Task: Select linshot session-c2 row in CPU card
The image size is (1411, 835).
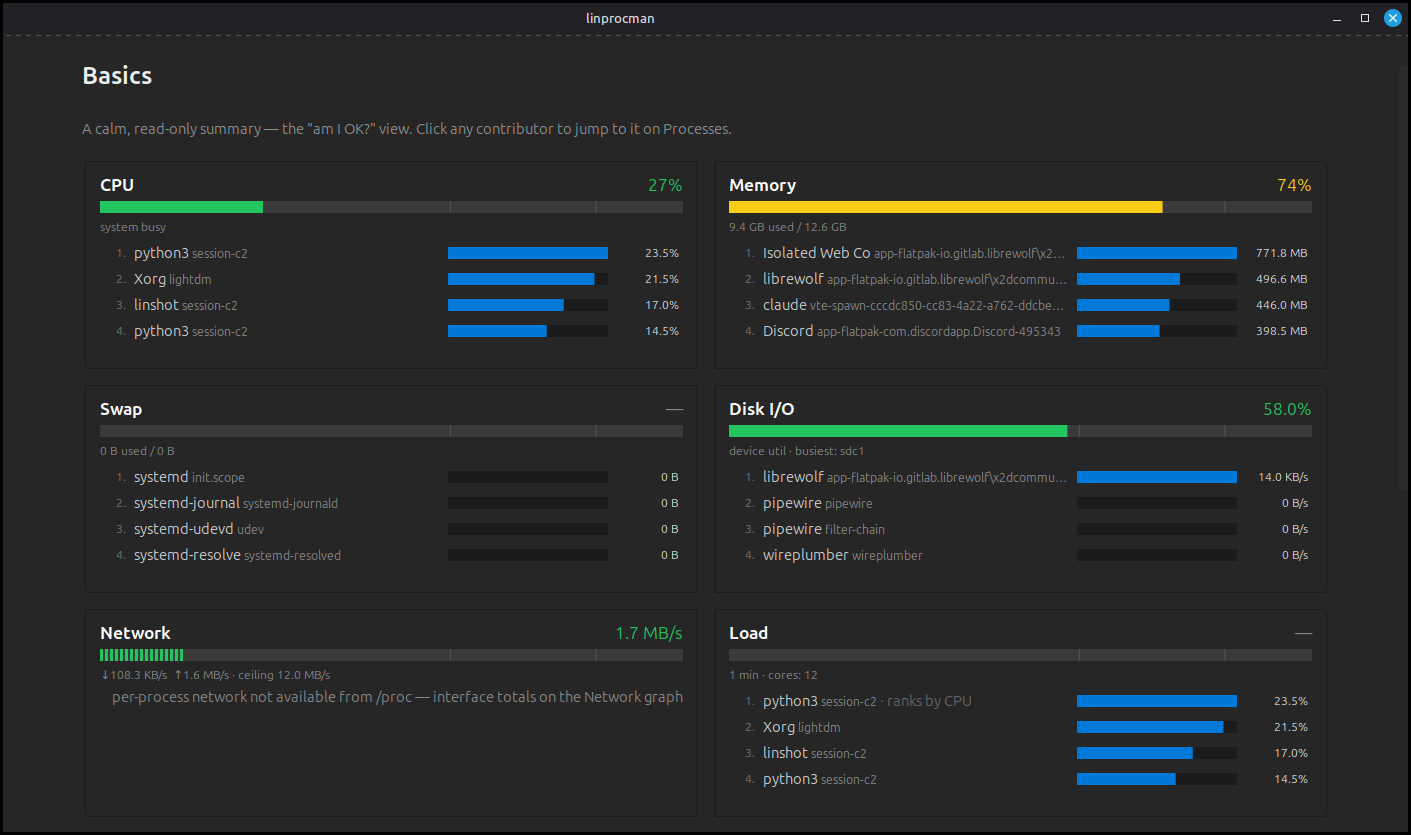Action: tap(391, 305)
